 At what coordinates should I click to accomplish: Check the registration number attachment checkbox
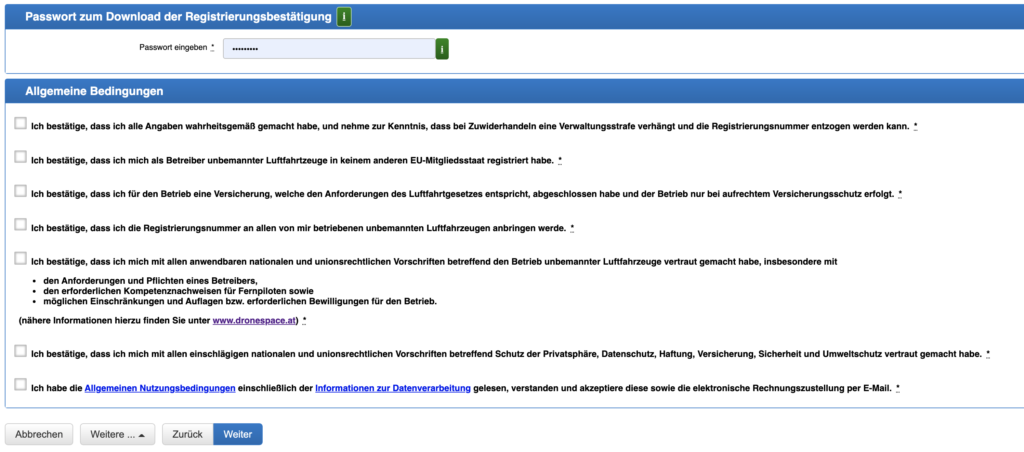[x=21, y=225]
